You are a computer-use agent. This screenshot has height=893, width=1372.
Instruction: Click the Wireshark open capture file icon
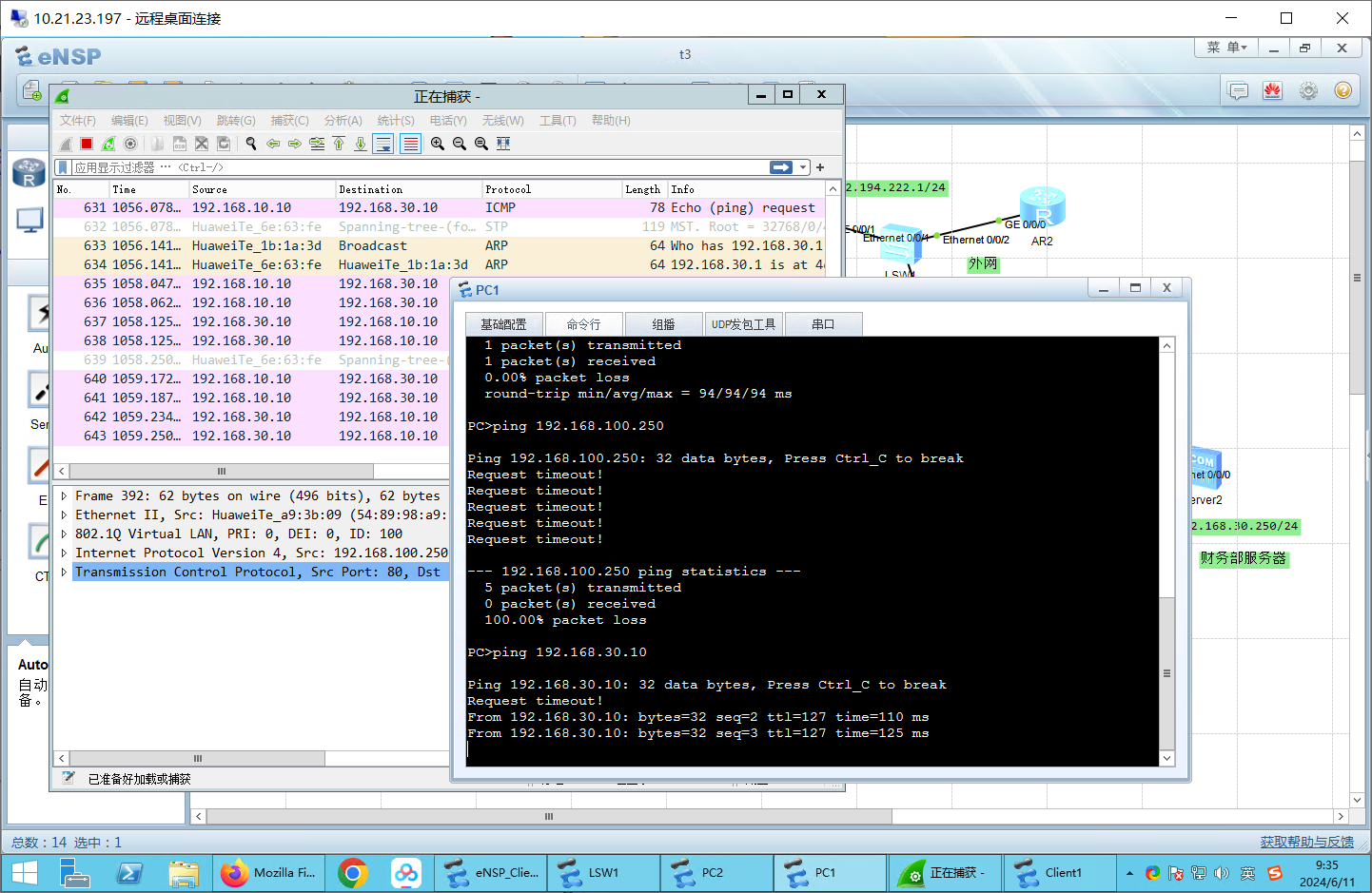pos(157,144)
